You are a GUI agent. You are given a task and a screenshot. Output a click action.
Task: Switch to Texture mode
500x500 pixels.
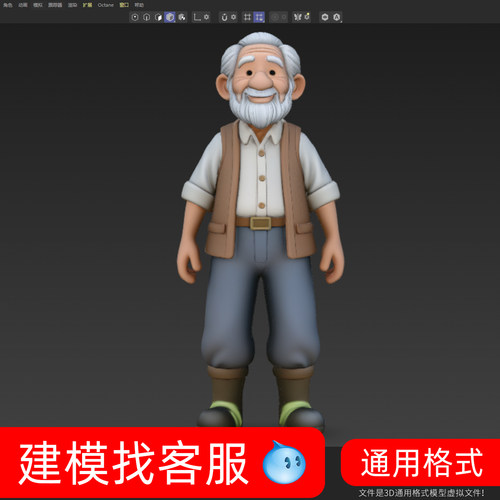click(x=182, y=17)
